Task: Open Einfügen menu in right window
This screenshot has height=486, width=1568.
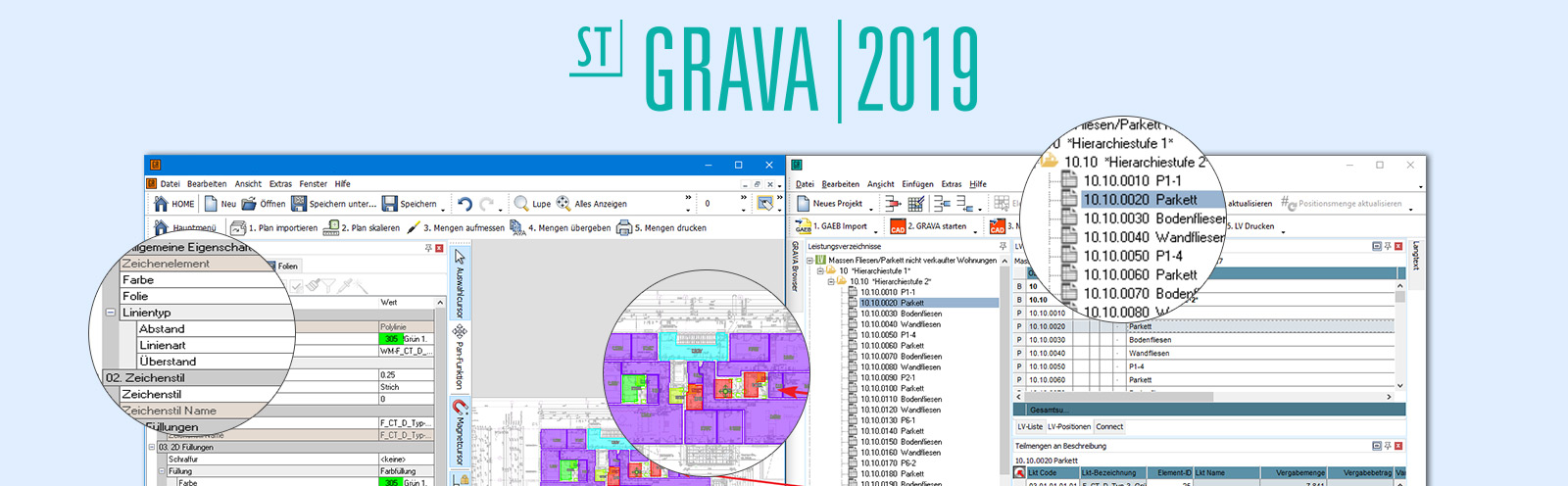Action: [917, 183]
